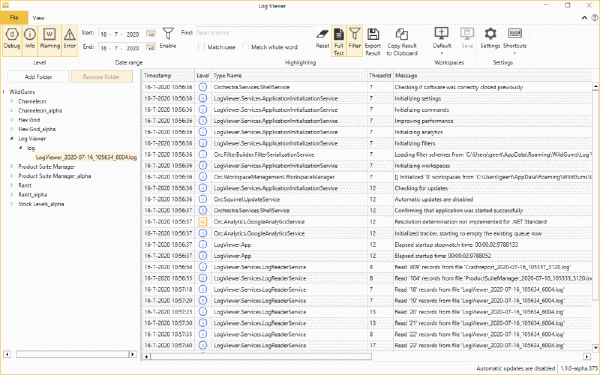
Task: Click the Add Folder button
Action: pyautogui.click(x=38, y=77)
